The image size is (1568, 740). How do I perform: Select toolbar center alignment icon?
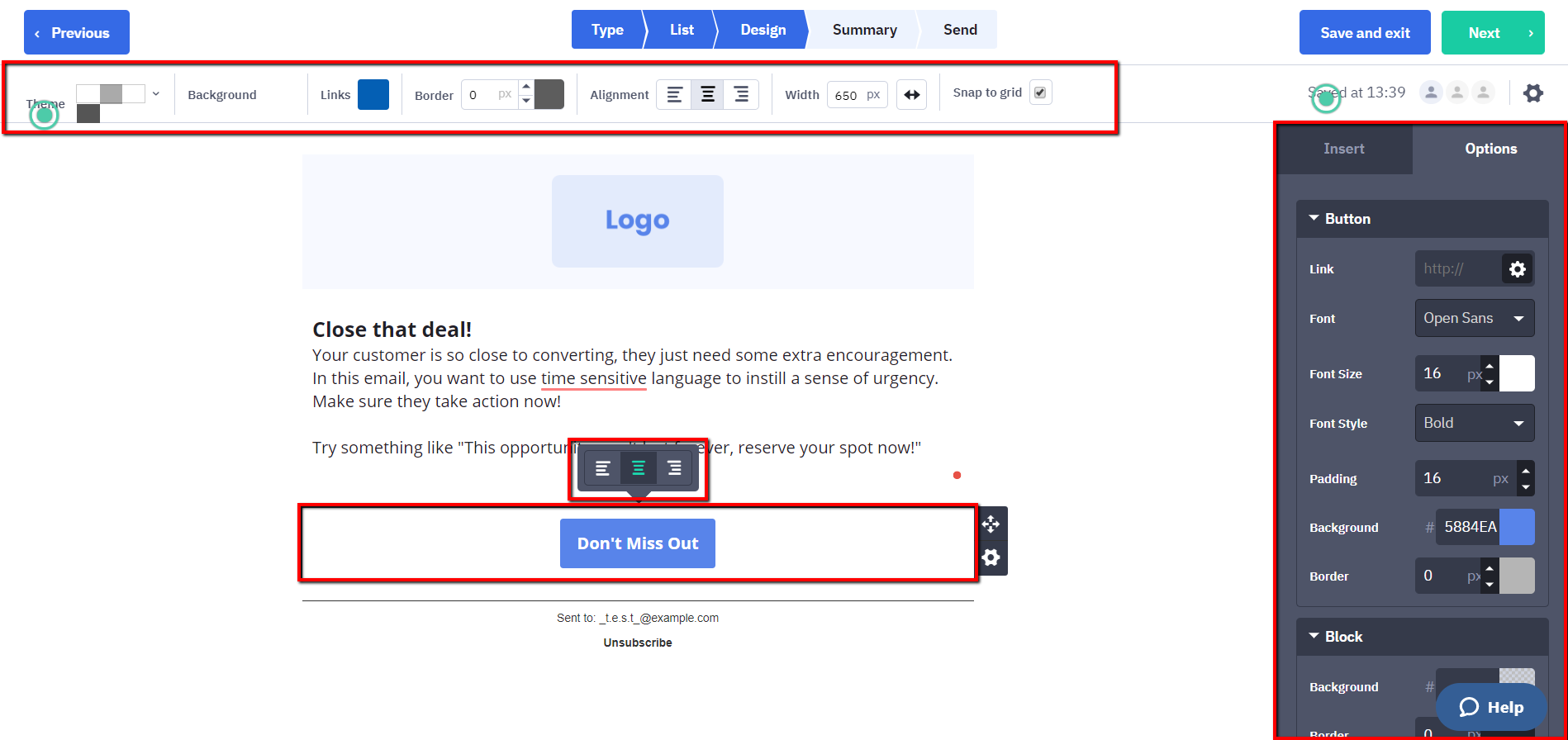coord(708,95)
